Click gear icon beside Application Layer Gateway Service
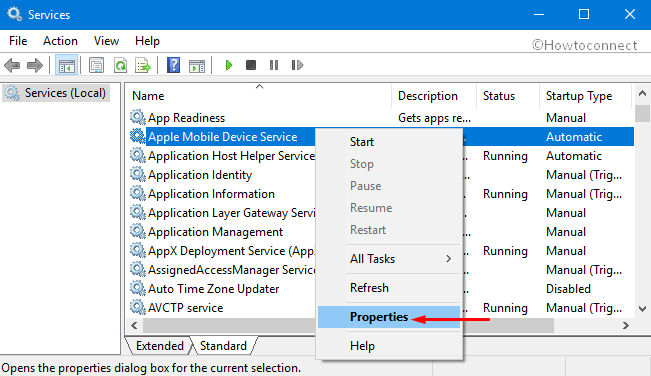Viewport: 651px width, 376px height. pos(137,212)
